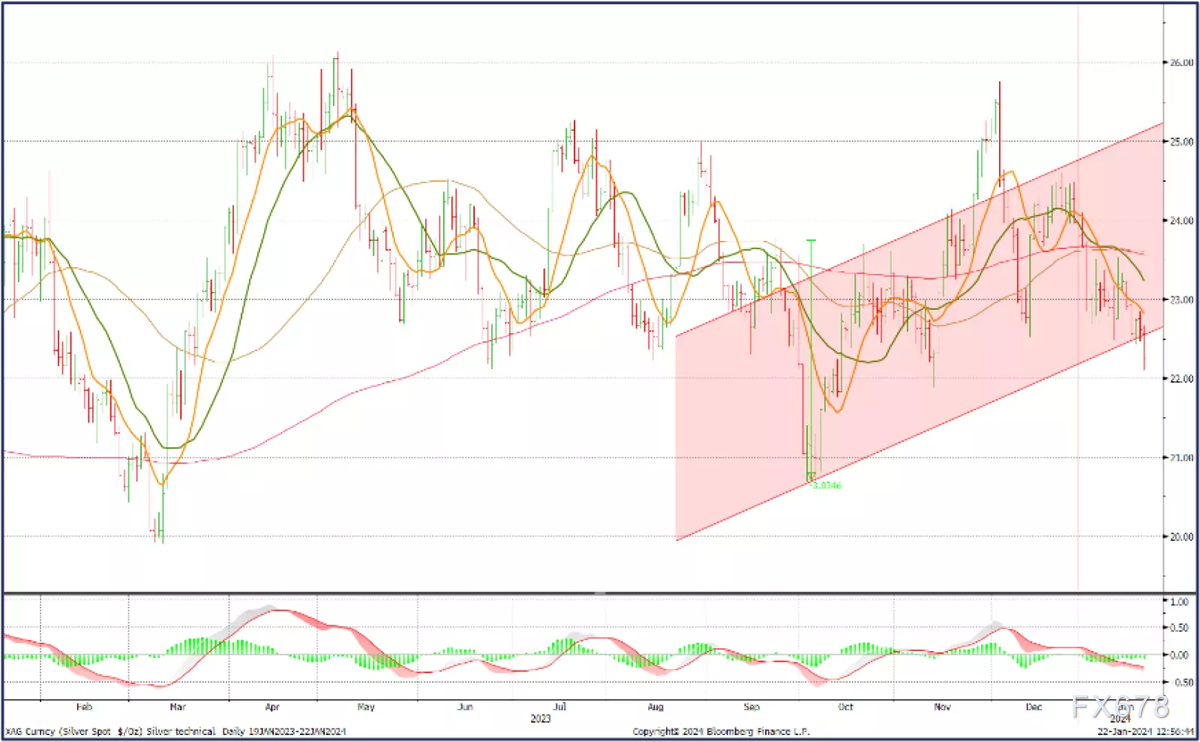Click the green low-price annotation near September bottom

pyautogui.click(x=825, y=485)
